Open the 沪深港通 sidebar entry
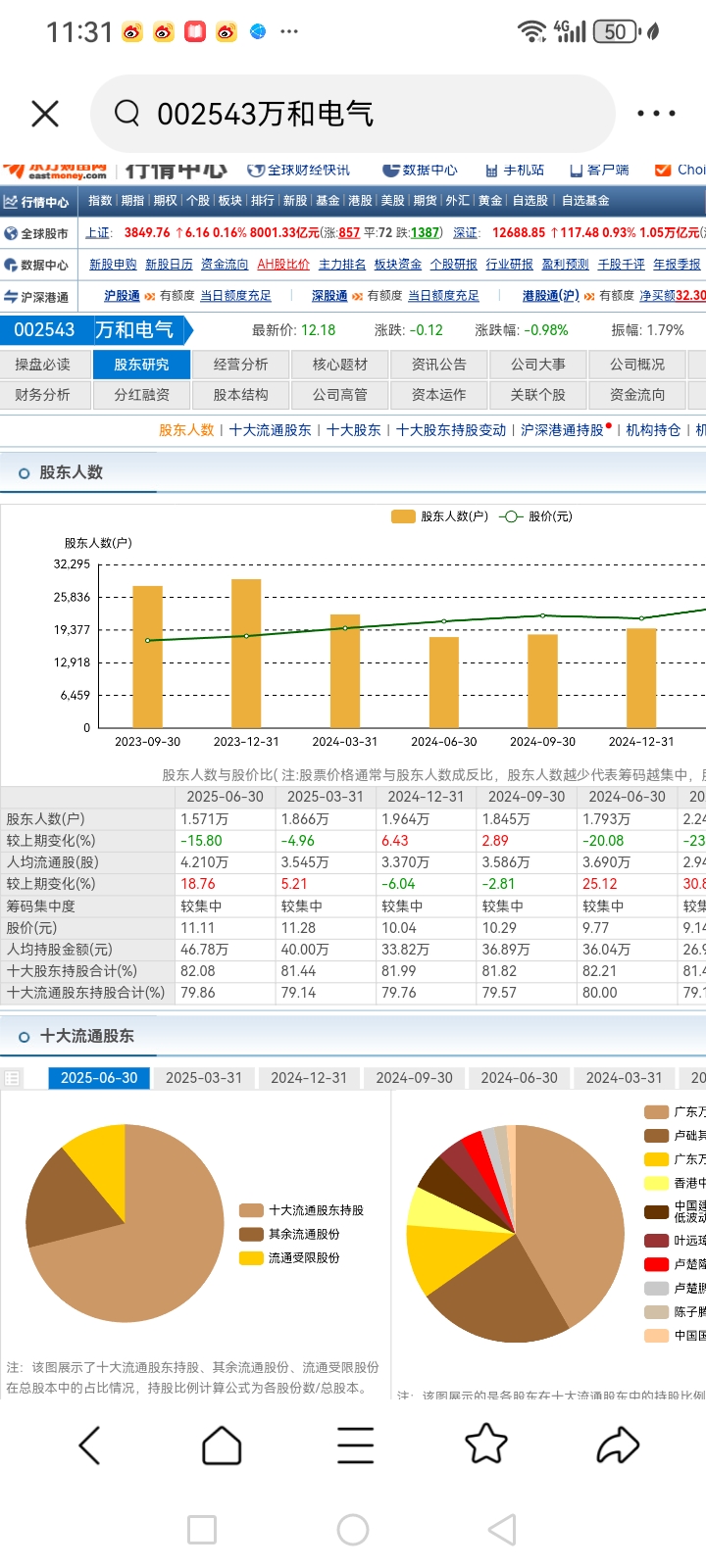Screen dimensions: 706x1568 pos(36,296)
